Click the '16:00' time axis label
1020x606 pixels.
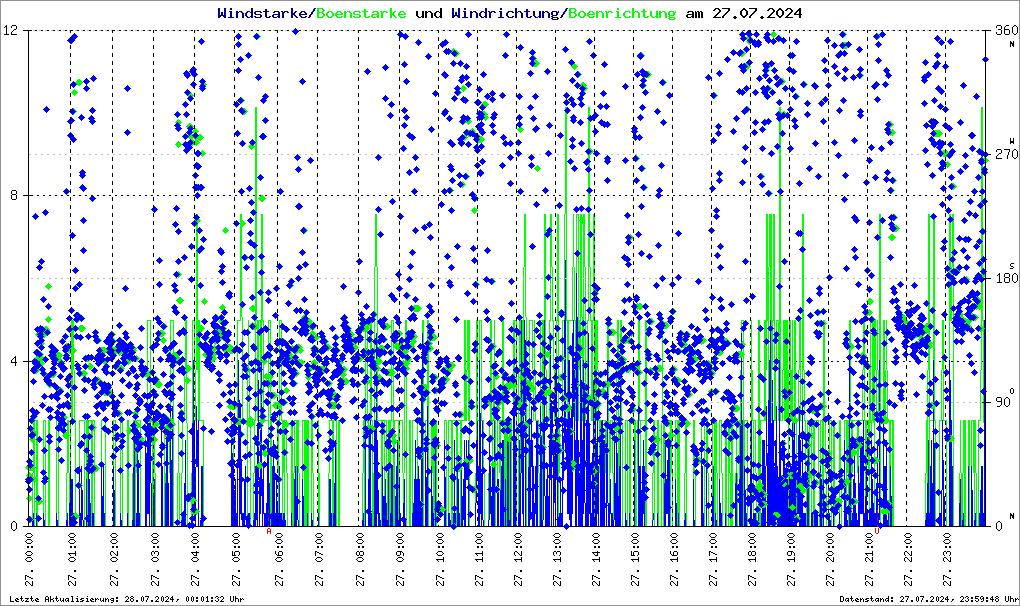[x=675, y=549]
